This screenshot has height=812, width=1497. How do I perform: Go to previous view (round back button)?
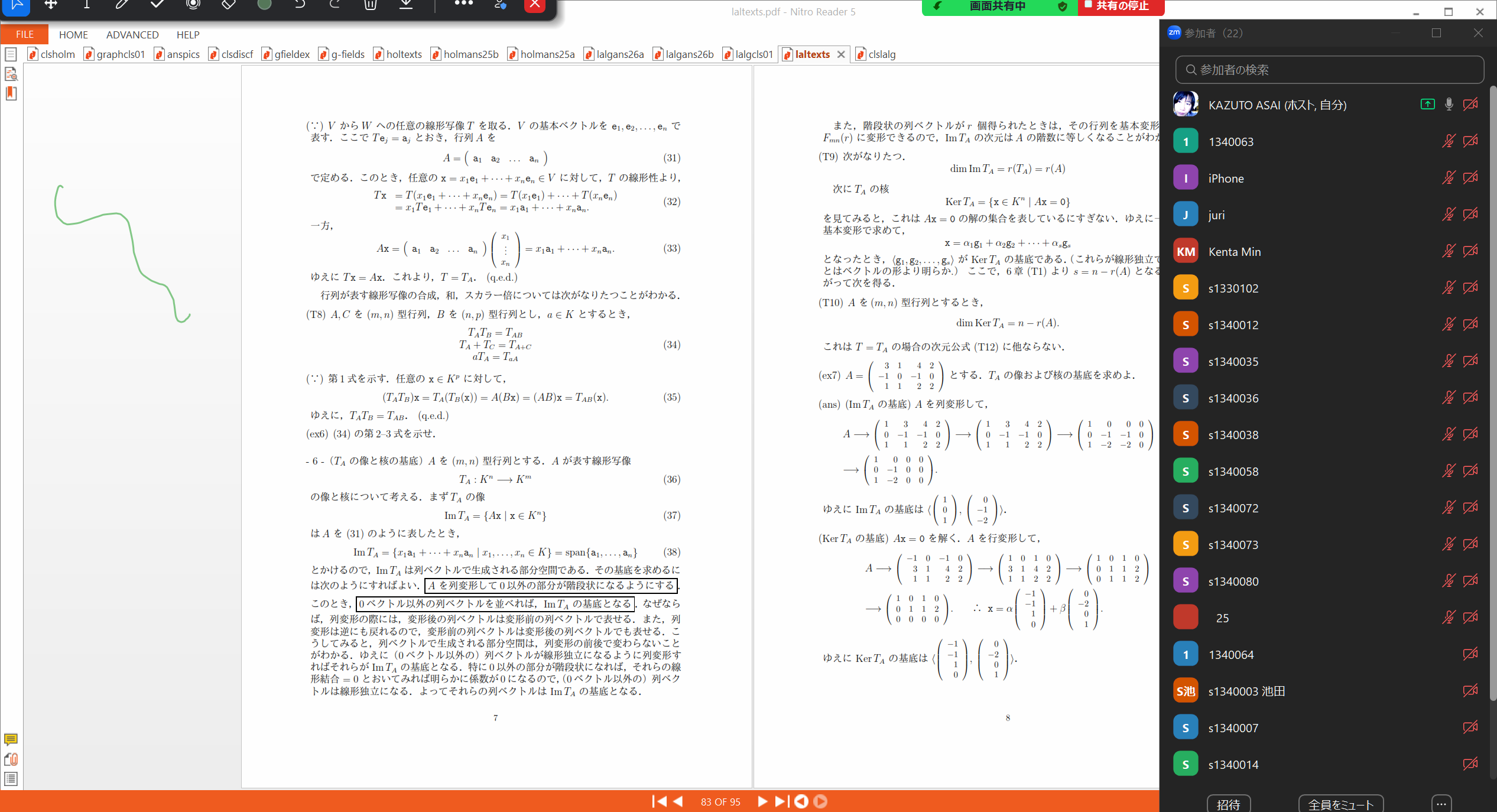point(801,801)
